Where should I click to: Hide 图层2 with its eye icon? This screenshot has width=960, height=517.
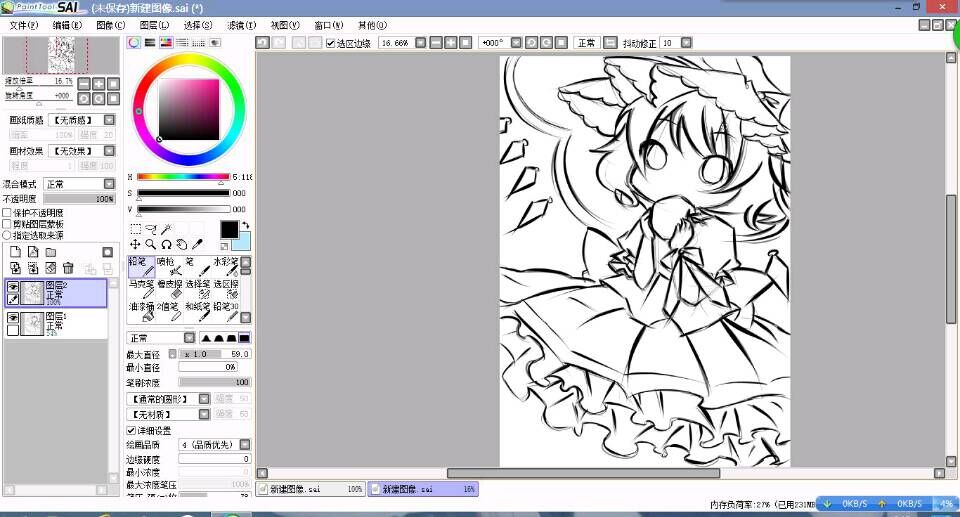tap(13, 287)
